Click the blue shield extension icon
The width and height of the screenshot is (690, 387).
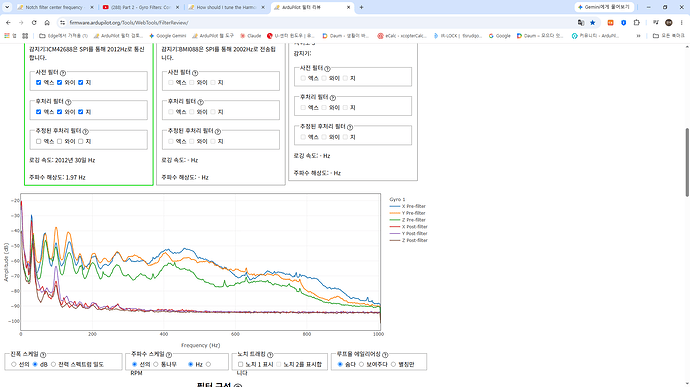[624, 22]
